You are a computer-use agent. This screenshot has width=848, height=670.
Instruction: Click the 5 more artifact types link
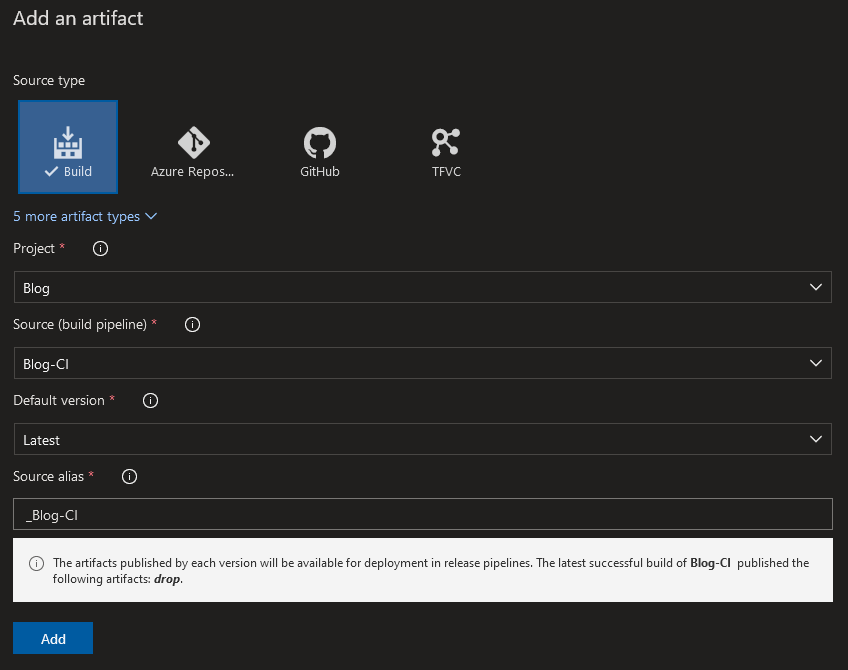click(x=77, y=216)
